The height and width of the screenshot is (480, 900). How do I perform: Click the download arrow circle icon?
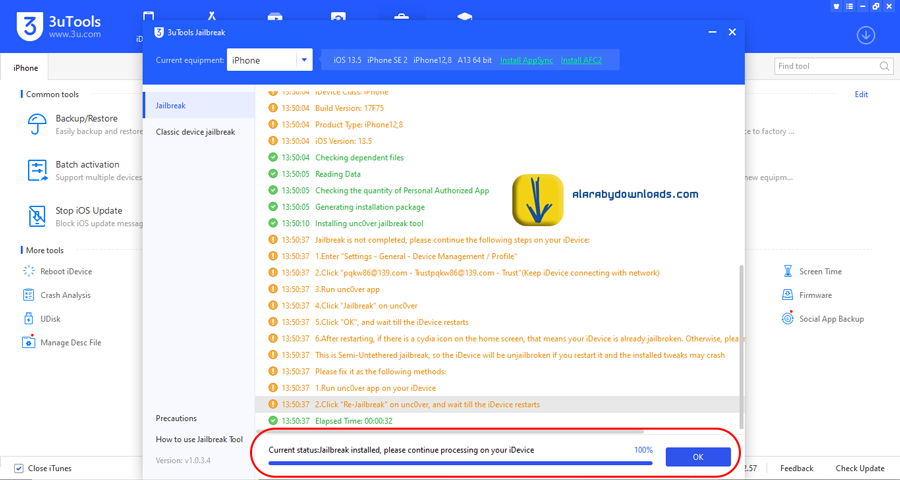pyautogui.click(x=866, y=36)
